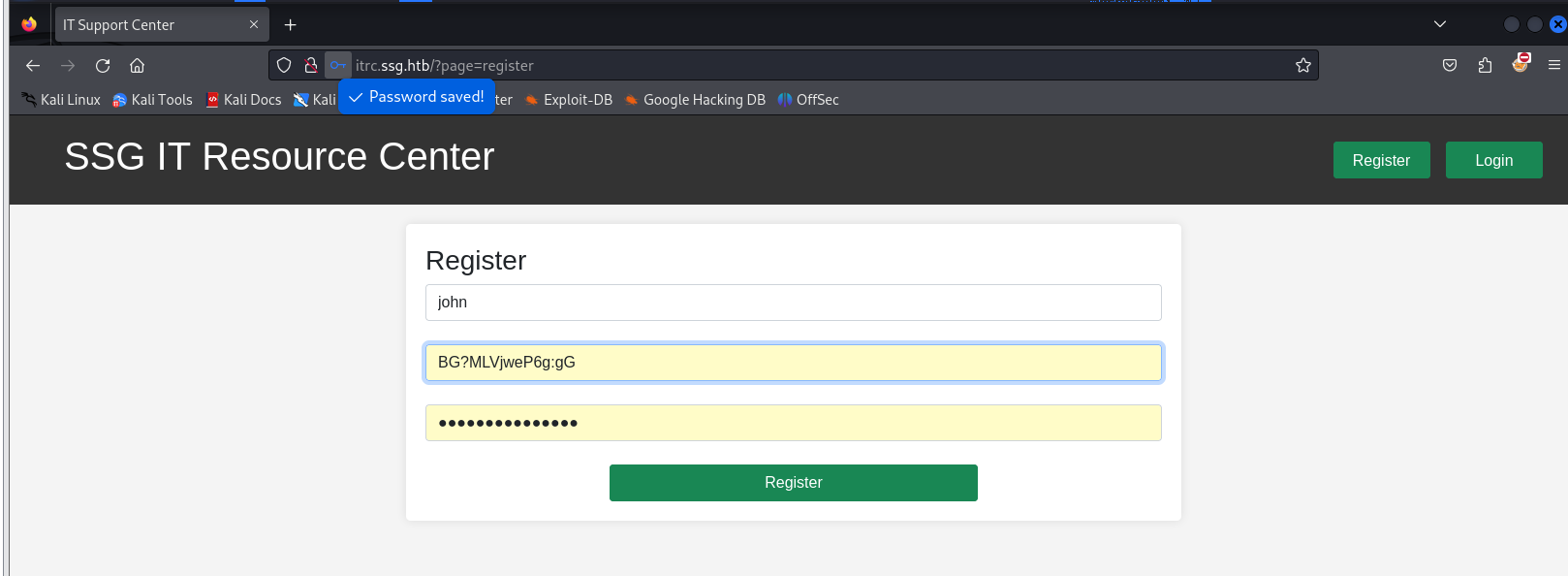Click the SSG IT Resource Center title
The height and width of the screenshot is (576, 1568).
tap(279, 156)
